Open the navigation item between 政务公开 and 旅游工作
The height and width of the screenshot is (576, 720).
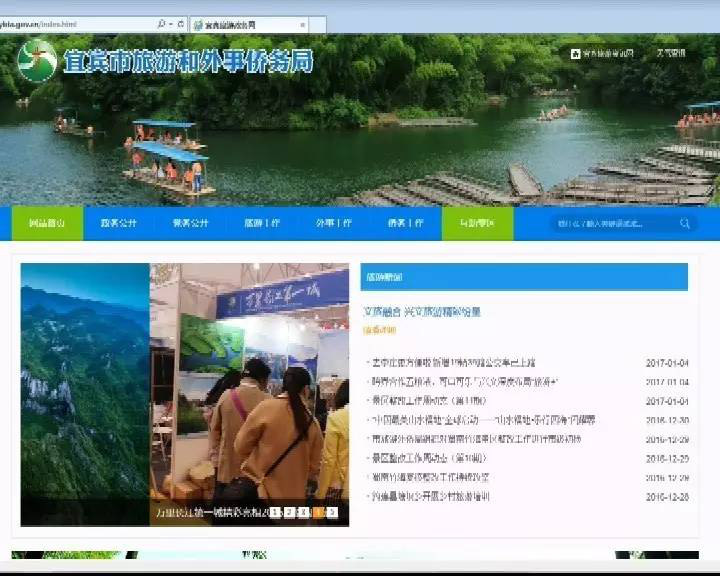coord(191,223)
